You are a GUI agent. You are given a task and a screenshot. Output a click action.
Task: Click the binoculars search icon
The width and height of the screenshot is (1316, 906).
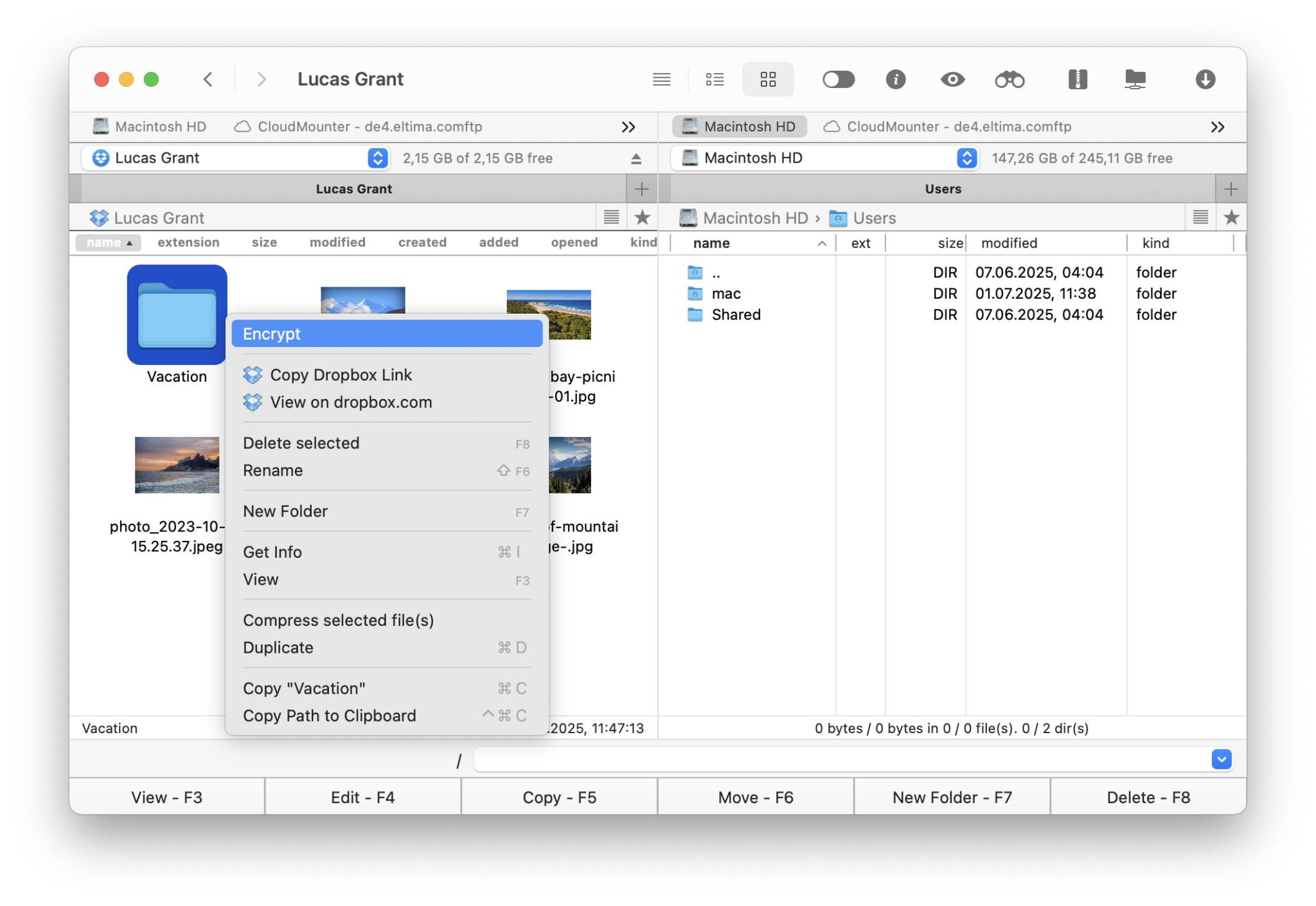click(1009, 80)
